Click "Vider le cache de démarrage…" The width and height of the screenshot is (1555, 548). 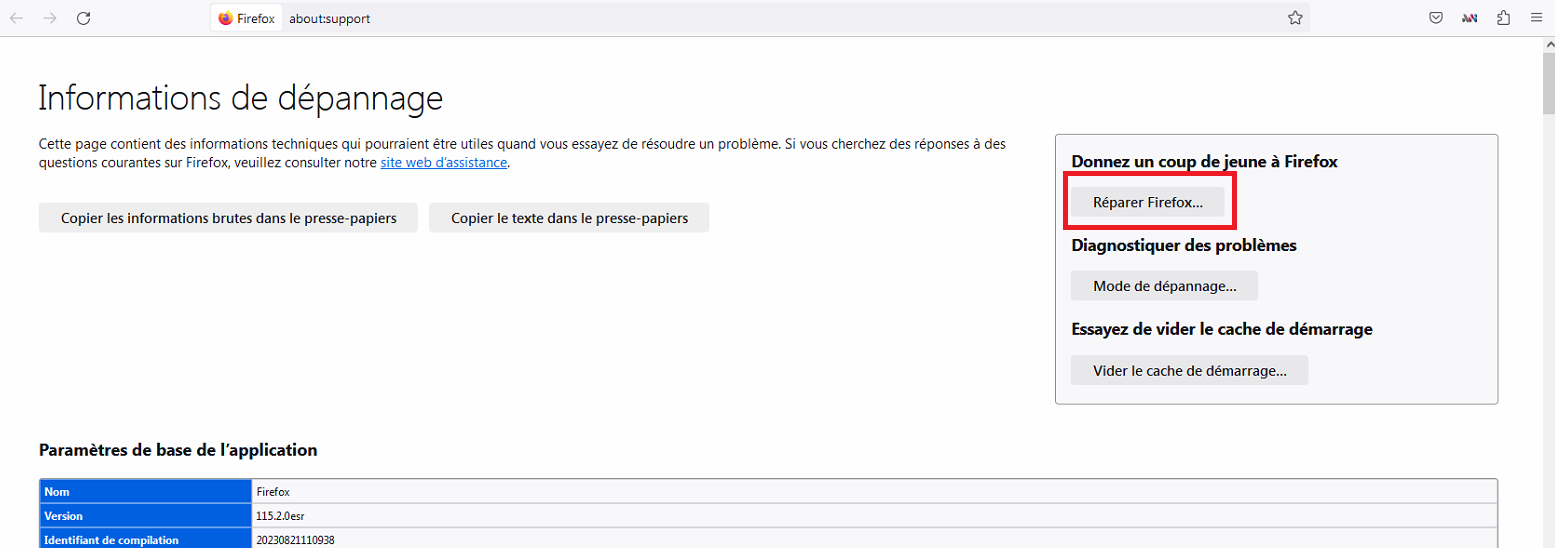(1189, 370)
